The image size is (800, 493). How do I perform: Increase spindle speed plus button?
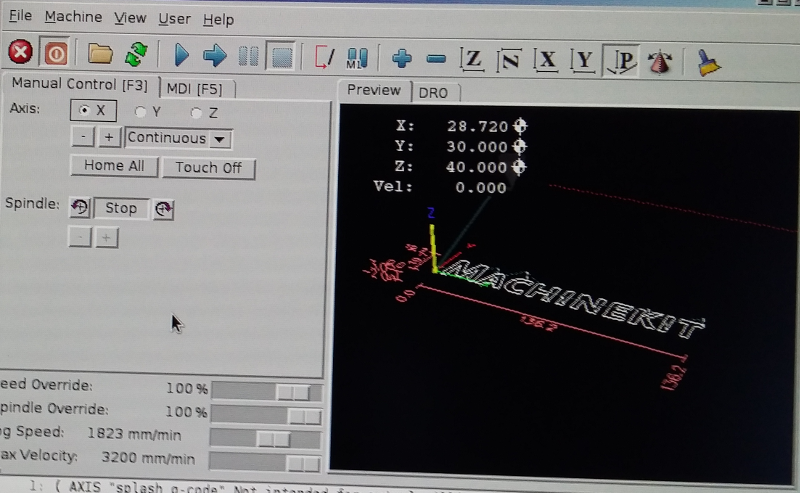(106, 237)
